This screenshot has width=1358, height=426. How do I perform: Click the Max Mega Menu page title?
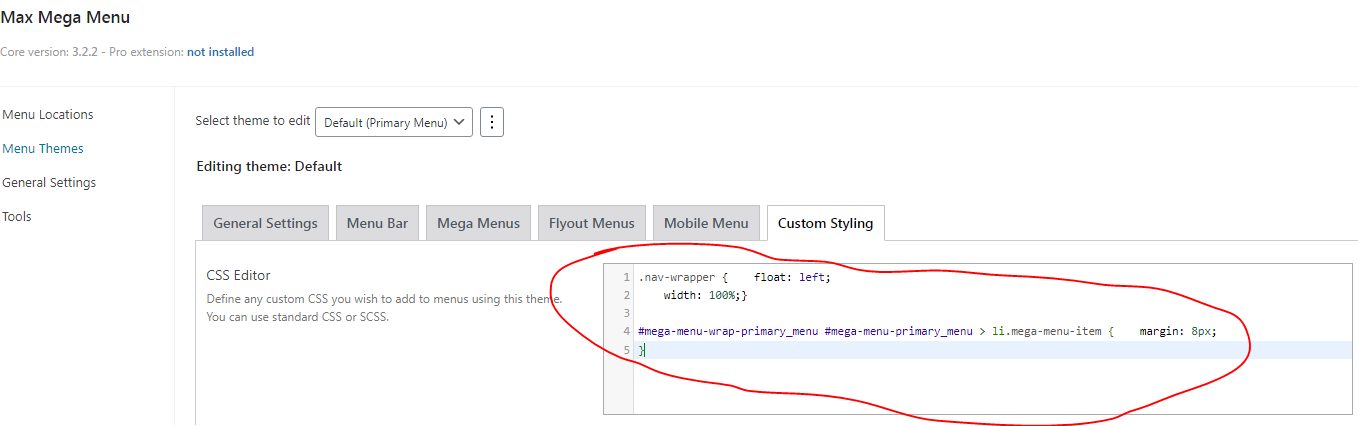65,17
